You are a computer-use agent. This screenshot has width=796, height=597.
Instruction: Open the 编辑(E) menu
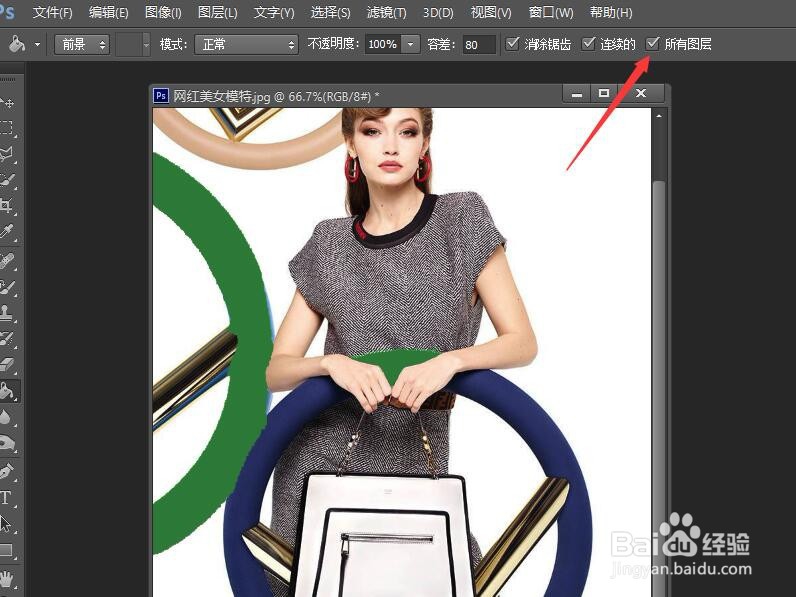click(x=108, y=12)
